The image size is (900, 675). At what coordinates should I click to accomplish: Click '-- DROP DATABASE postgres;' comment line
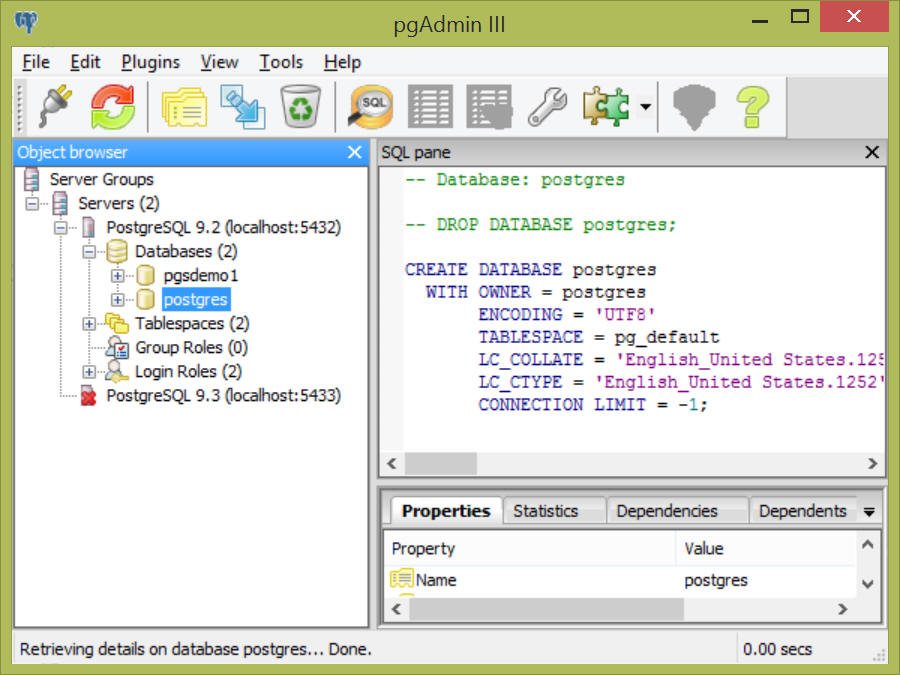(541, 224)
